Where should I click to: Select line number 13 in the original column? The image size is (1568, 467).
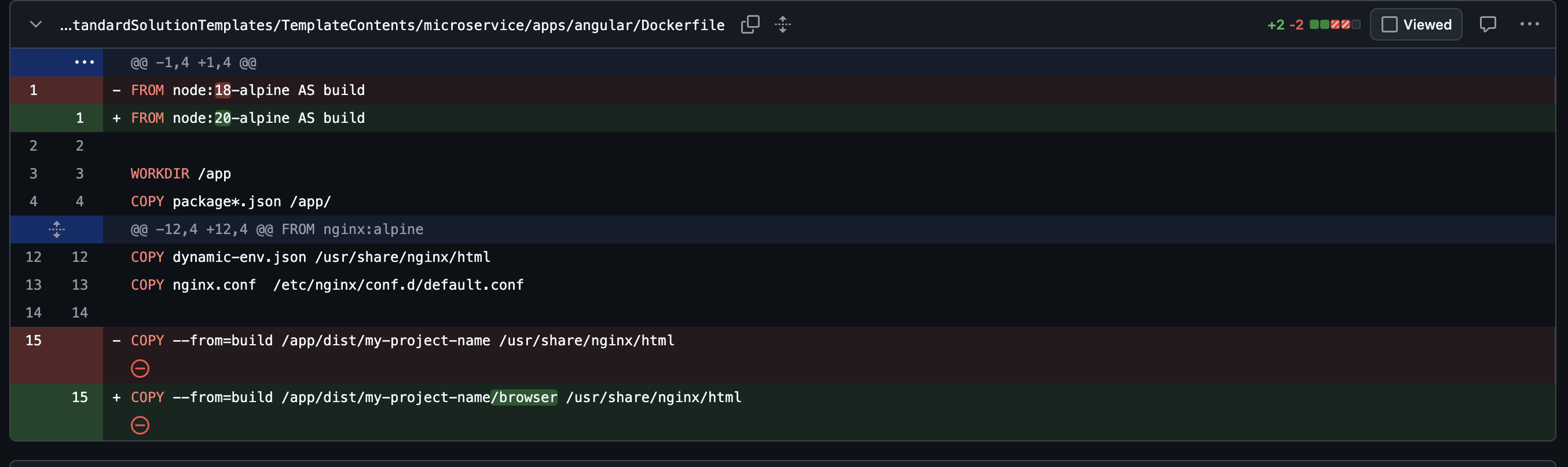point(34,285)
